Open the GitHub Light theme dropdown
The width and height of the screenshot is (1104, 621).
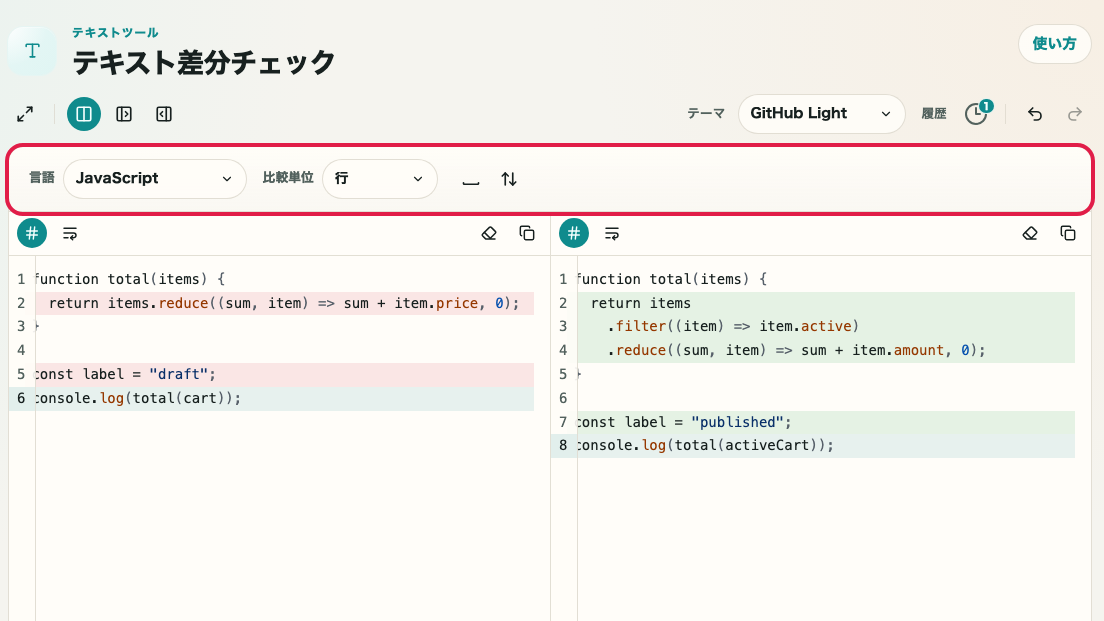click(821, 114)
